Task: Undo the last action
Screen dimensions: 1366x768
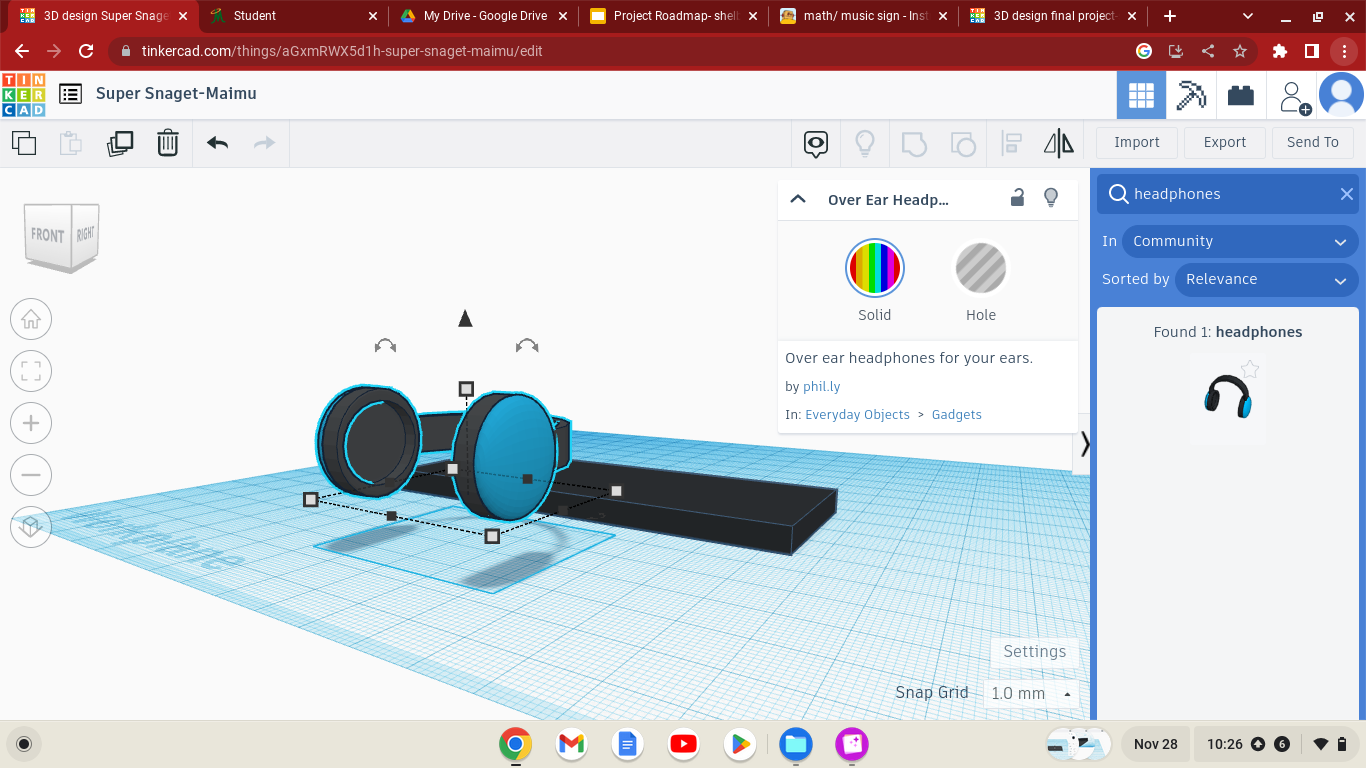Action: coord(216,143)
